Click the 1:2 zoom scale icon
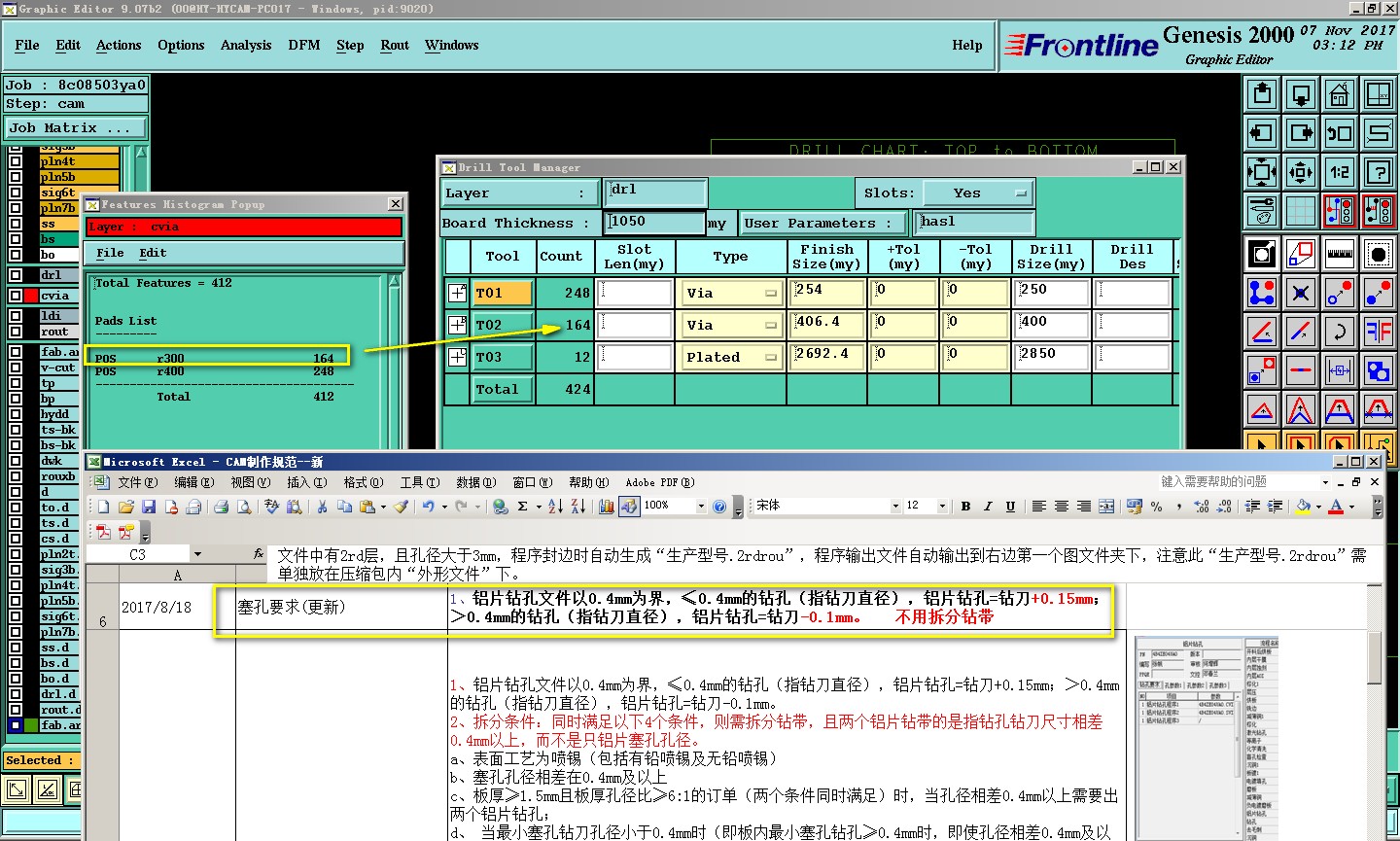 (1340, 172)
